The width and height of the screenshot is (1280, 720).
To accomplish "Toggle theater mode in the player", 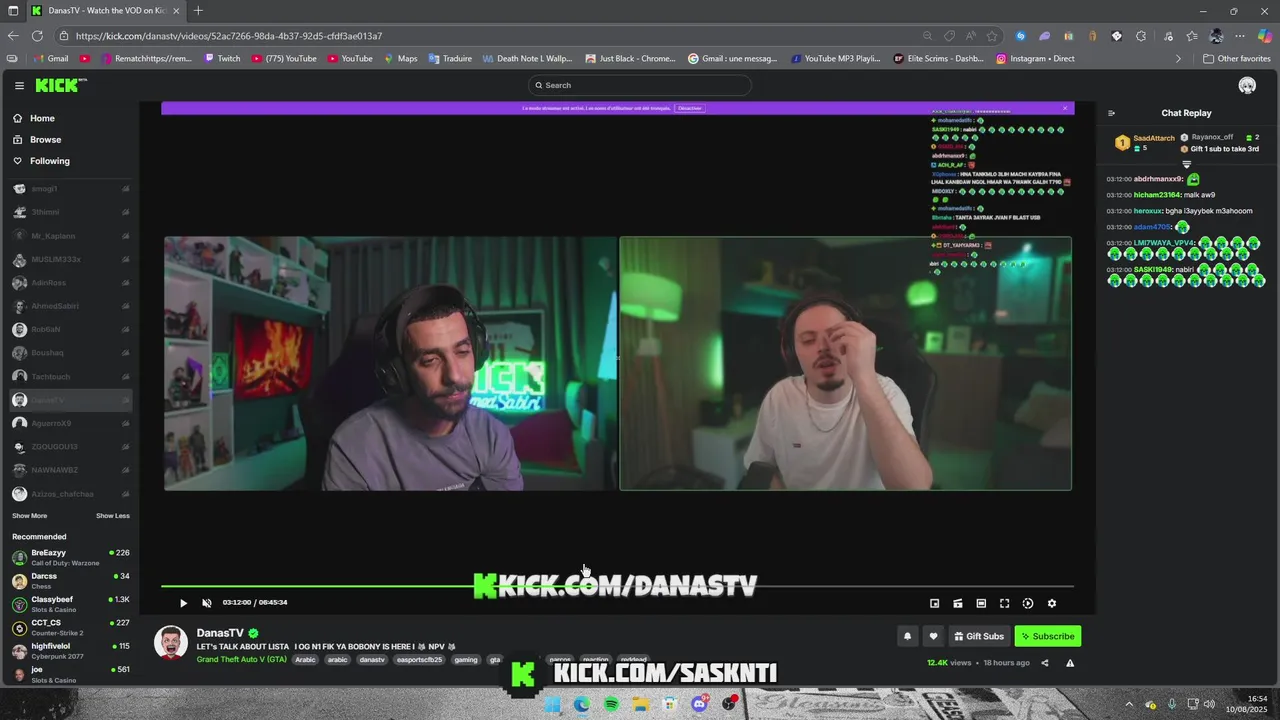I will tap(981, 603).
